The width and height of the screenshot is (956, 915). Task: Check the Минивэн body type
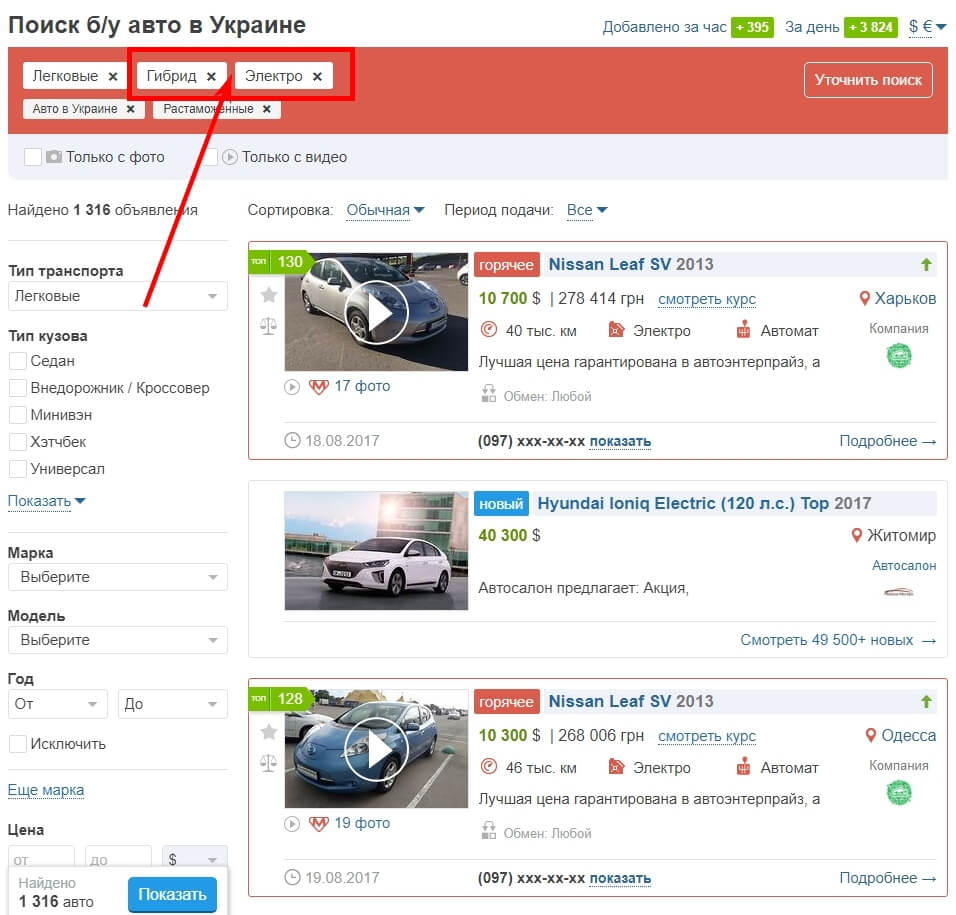pos(18,415)
